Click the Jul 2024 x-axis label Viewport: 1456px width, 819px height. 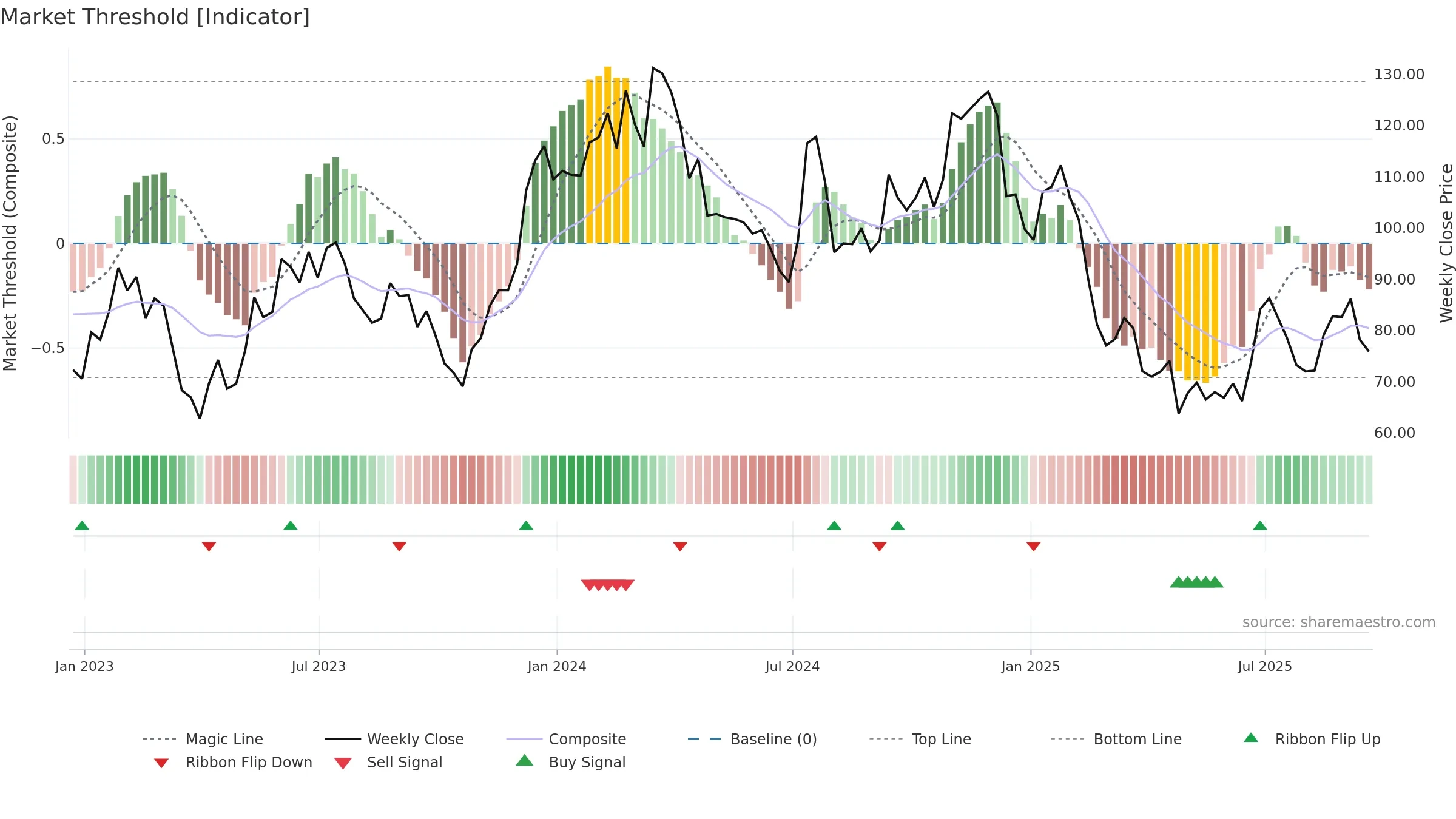pos(792,666)
